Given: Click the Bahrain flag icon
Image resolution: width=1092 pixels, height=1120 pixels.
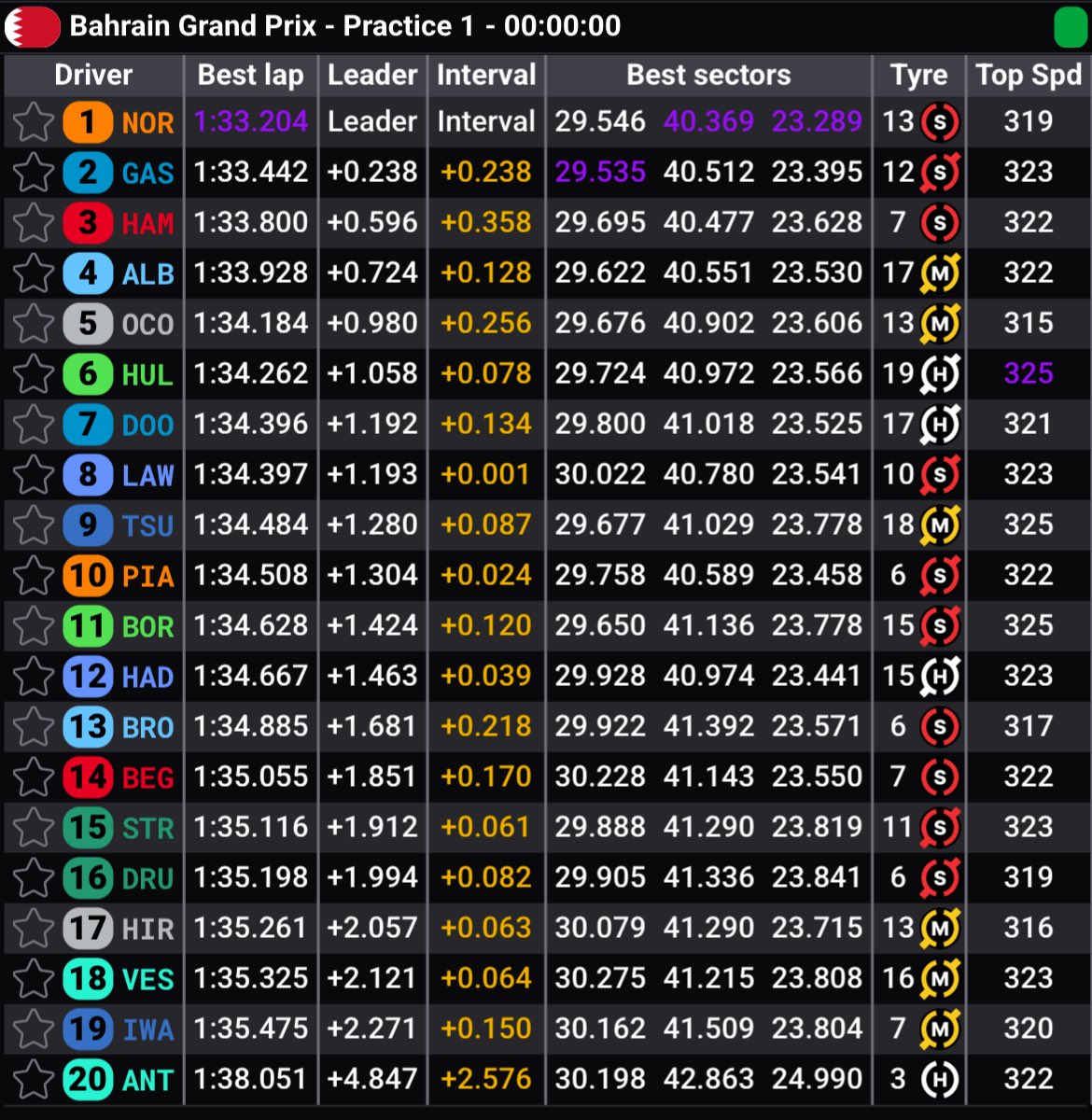Looking at the screenshot, I should [32, 26].
